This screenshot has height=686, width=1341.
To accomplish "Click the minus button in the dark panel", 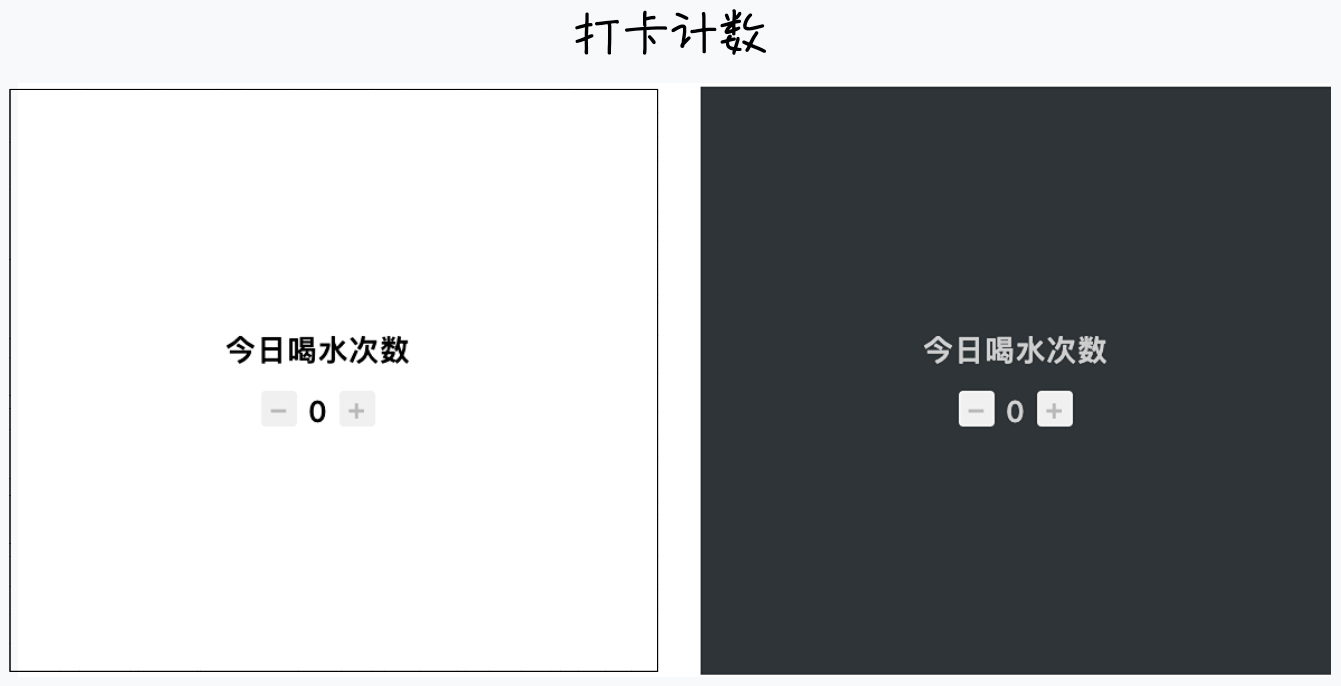I will (977, 410).
